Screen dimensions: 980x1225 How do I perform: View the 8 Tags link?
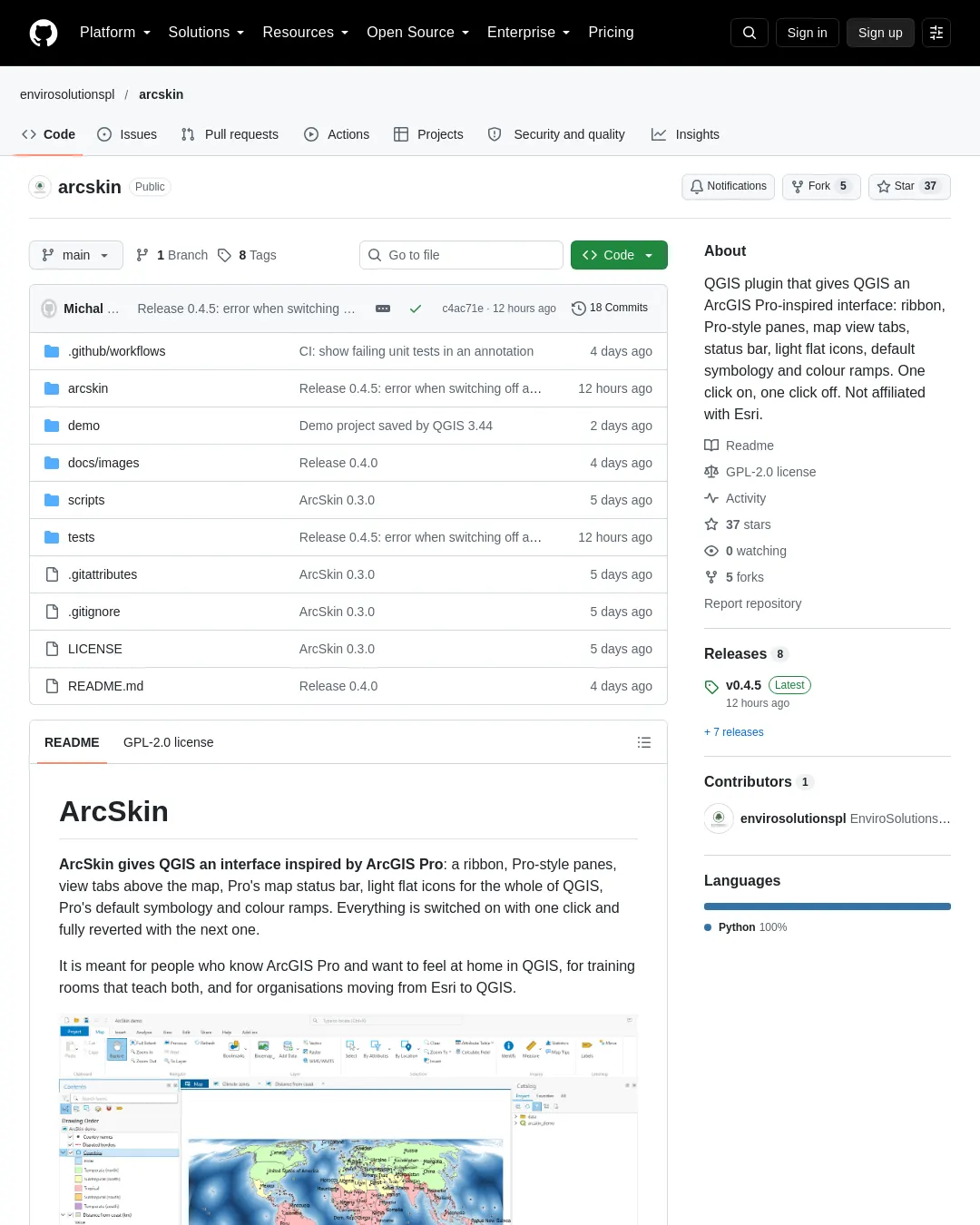point(247,255)
